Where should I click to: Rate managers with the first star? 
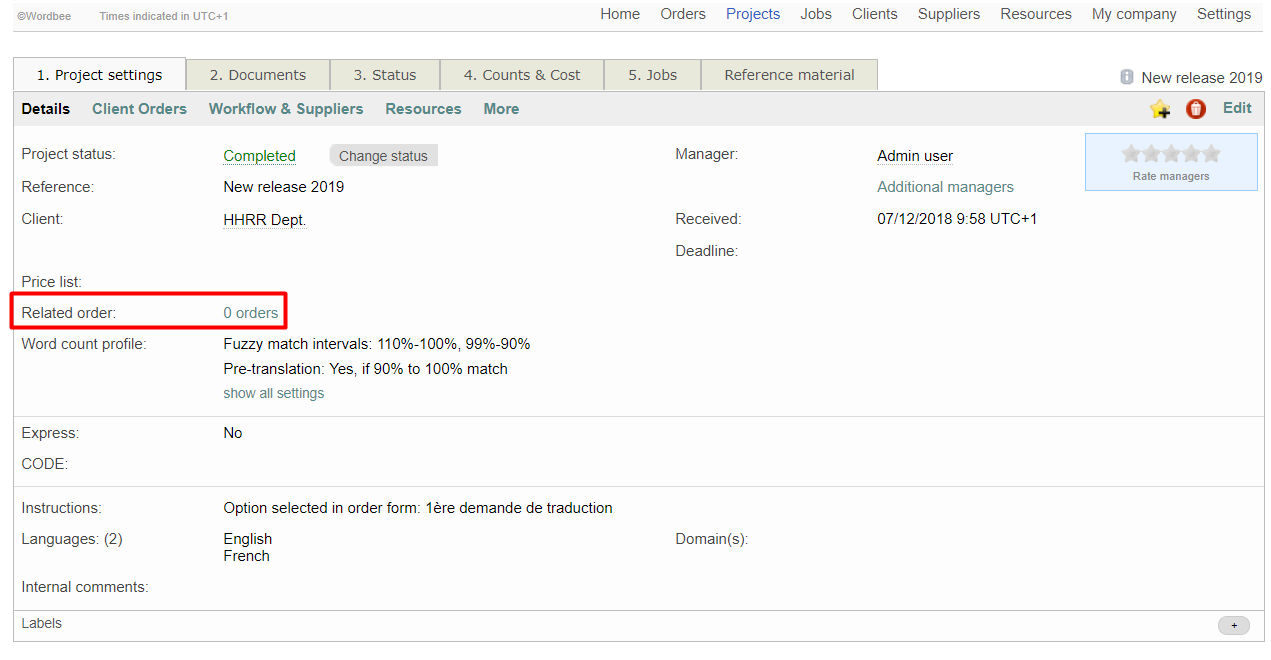[1131, 154]
